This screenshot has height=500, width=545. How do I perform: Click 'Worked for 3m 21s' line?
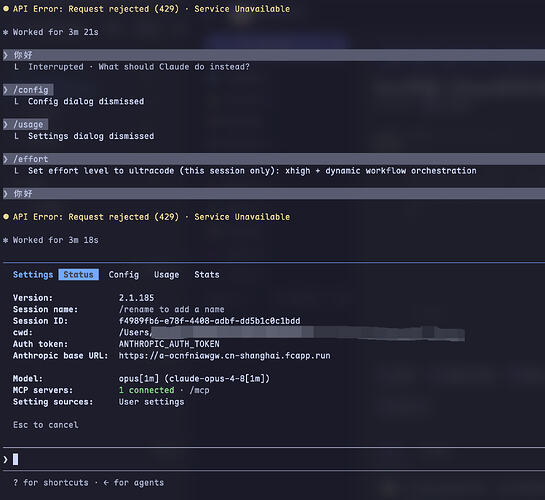(x=56, y=32)
